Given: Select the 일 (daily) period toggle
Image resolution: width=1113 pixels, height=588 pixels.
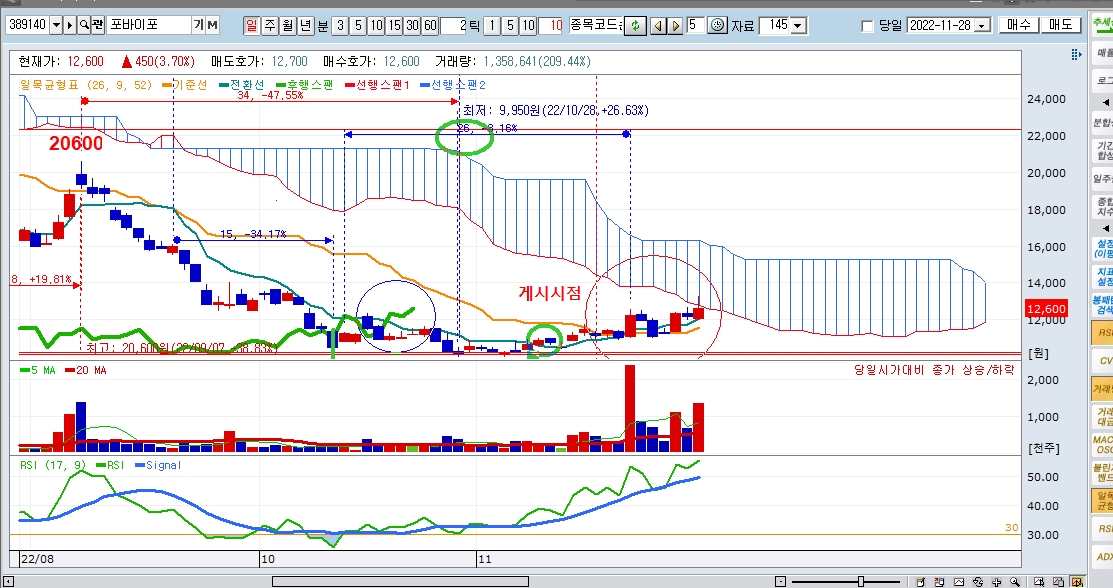Looking at the screenshot, I should coord(251,25).
